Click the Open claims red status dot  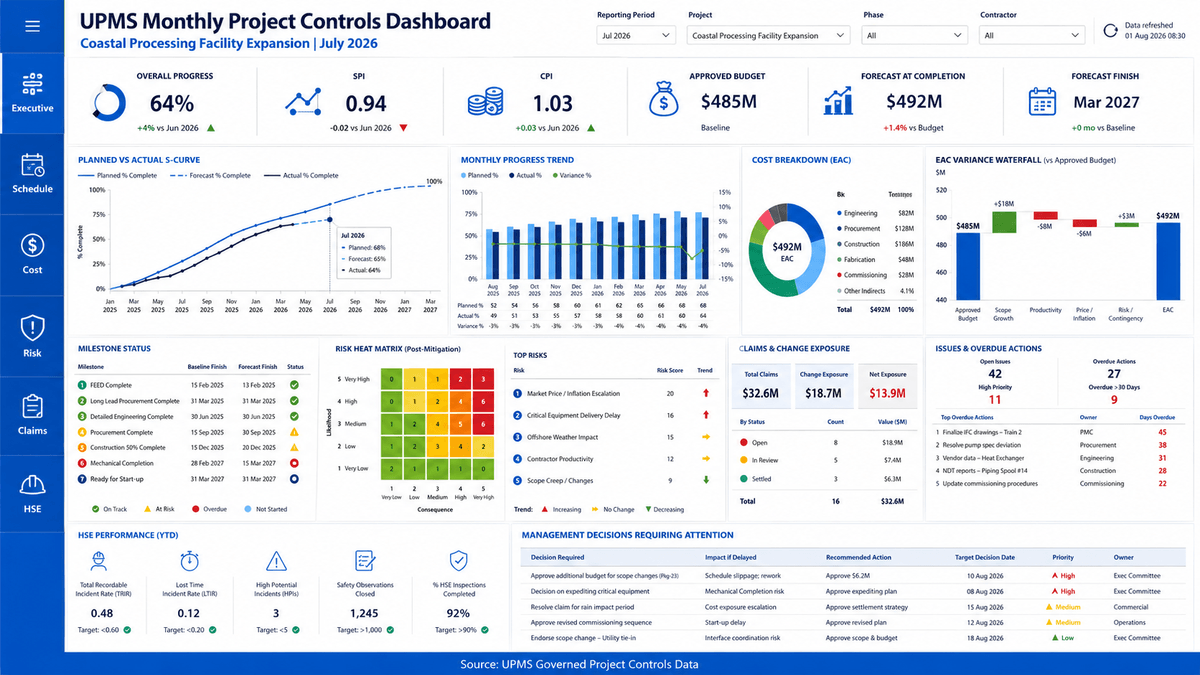click(743, 441)
